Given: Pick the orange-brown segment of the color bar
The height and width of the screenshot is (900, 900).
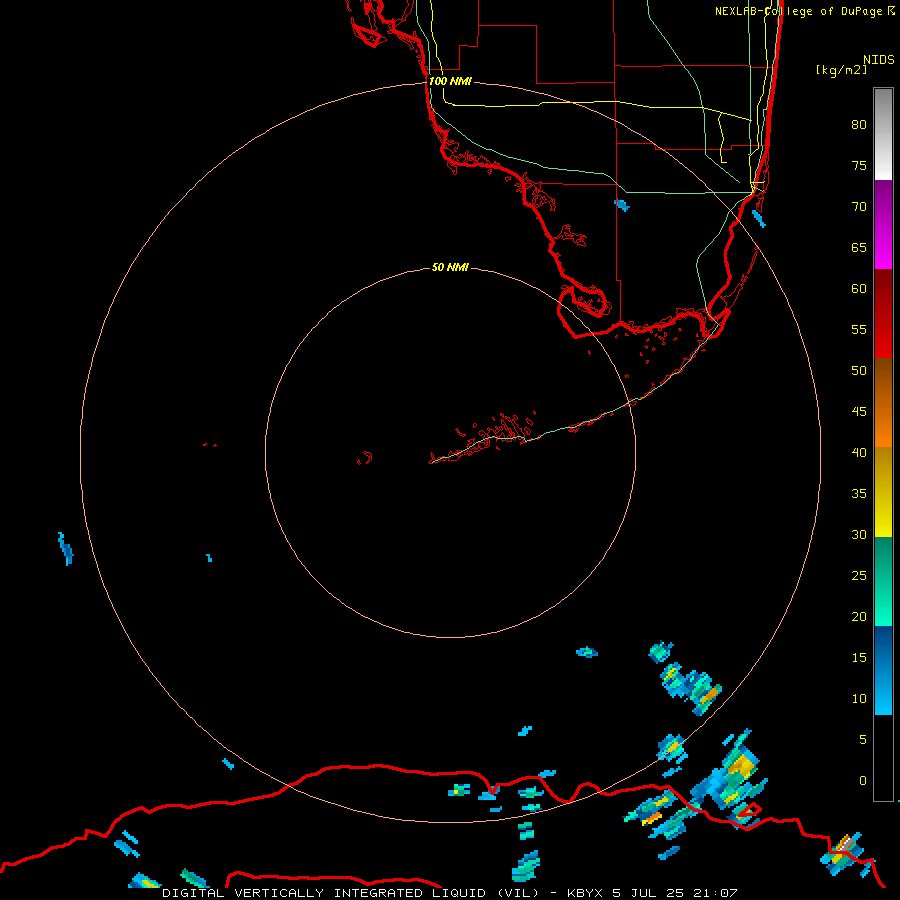Looking at the screenshot, I should click(883, 402).
